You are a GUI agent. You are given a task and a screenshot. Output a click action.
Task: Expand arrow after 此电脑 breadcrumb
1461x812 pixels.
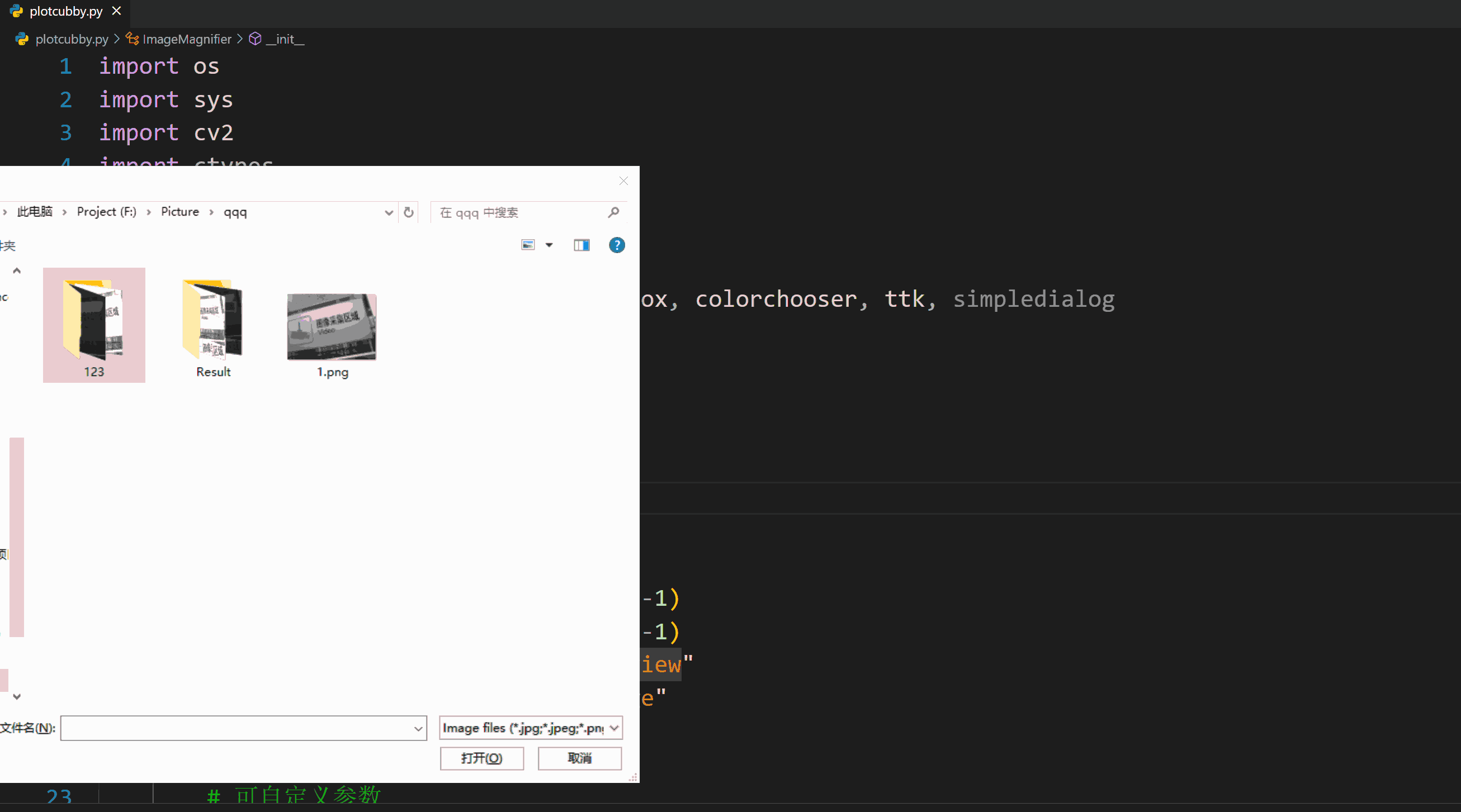coord(65,212)
